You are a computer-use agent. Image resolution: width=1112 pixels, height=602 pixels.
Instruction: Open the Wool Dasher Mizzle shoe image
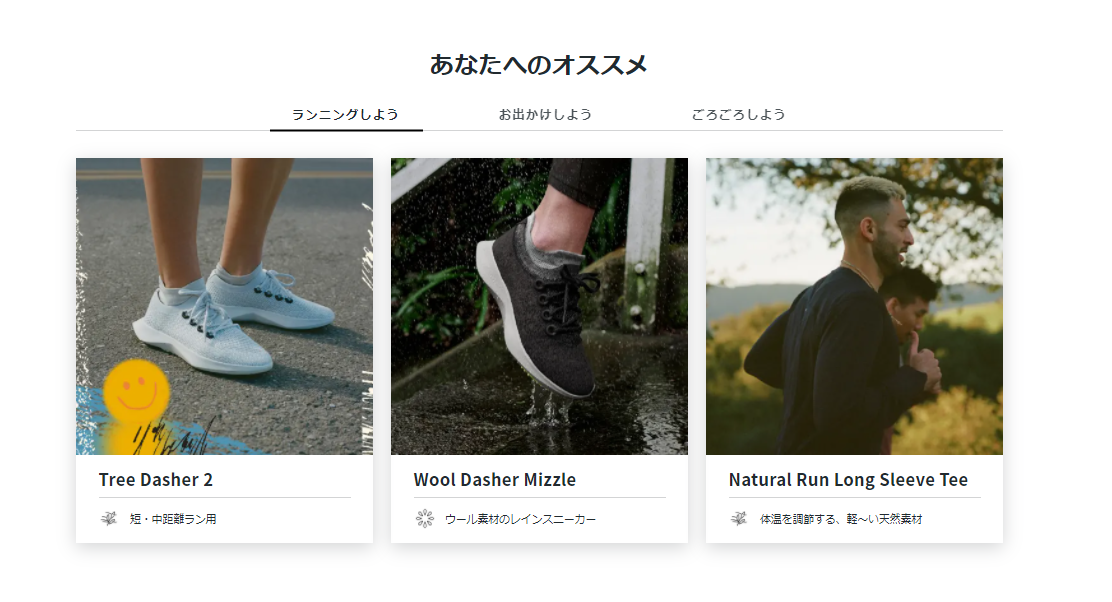pyautogui.click(x=539, y=306)
